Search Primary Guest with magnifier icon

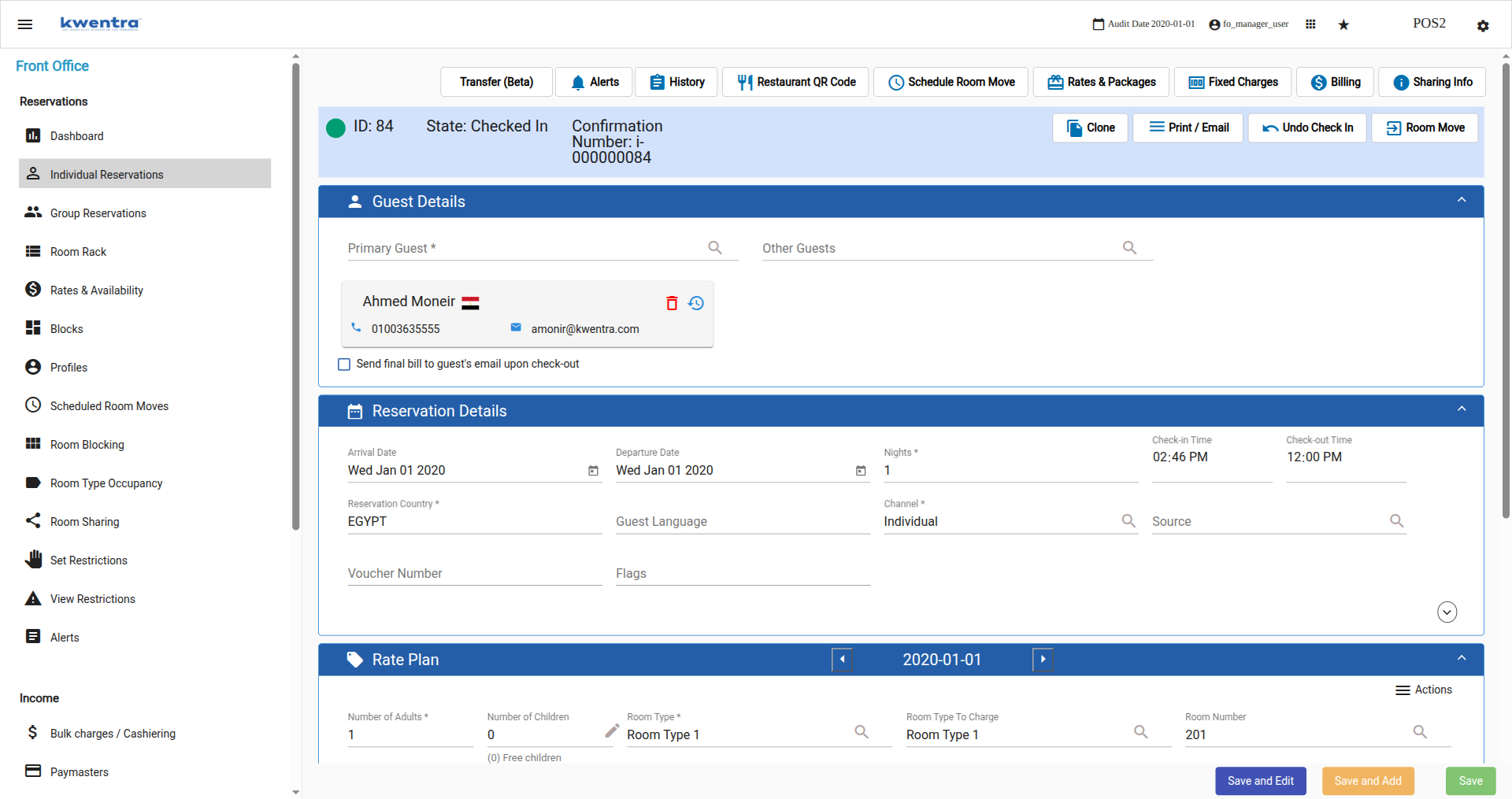[x=715, y=248]
